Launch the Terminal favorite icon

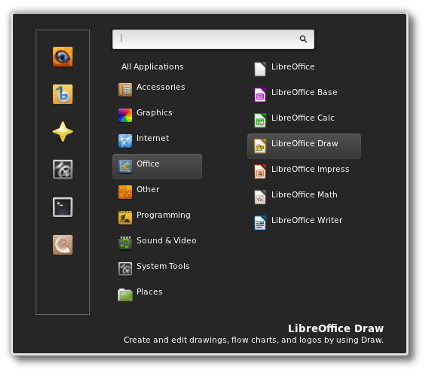point(63,207)
